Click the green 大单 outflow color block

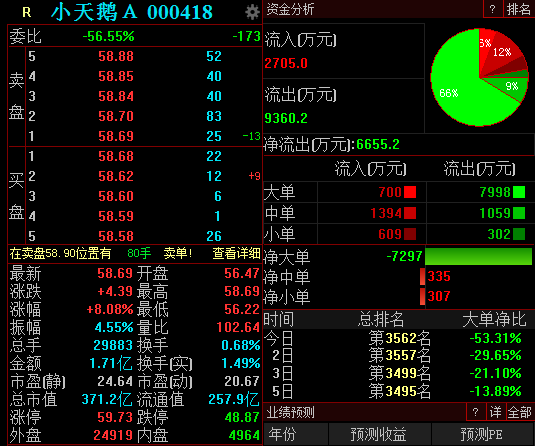(x=519, y=192)
